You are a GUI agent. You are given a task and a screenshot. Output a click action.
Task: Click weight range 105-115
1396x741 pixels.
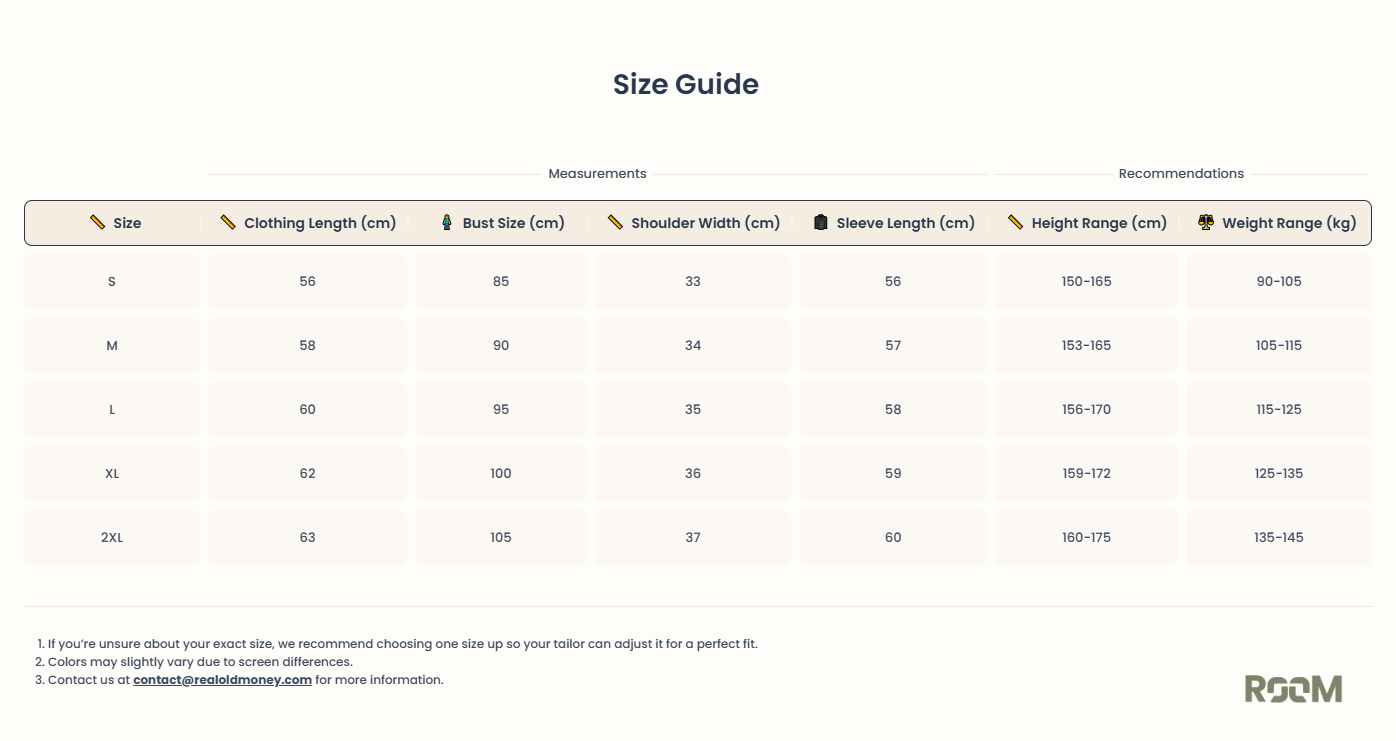pyautogui.click(x=1279, y=346)
